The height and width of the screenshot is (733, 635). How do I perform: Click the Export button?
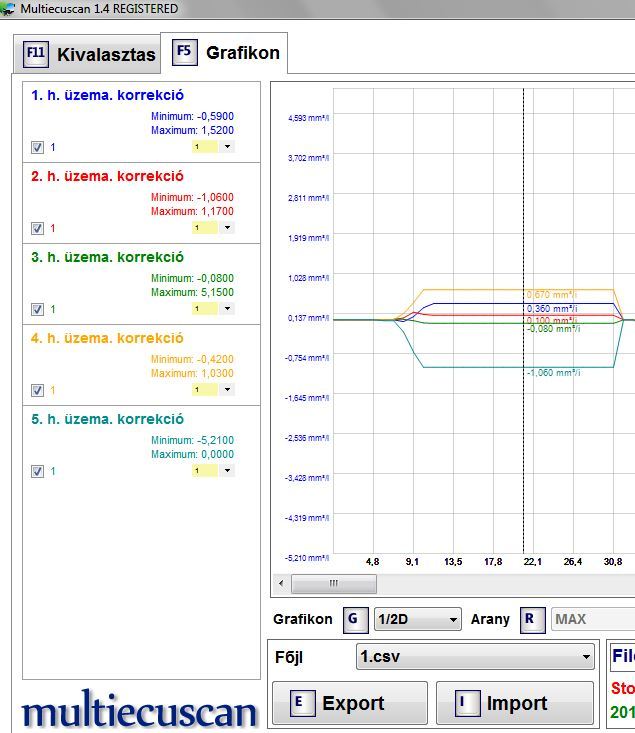[350, 703]
